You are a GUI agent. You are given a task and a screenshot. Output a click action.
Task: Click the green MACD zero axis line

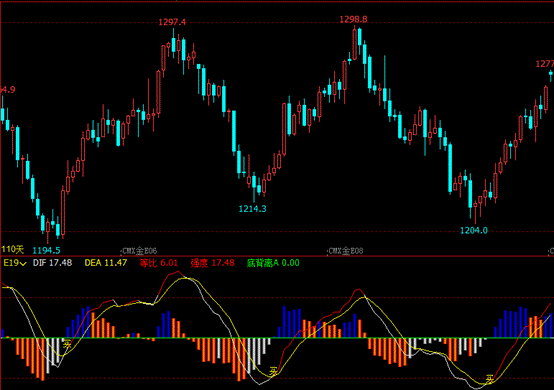tap(277, 338)
